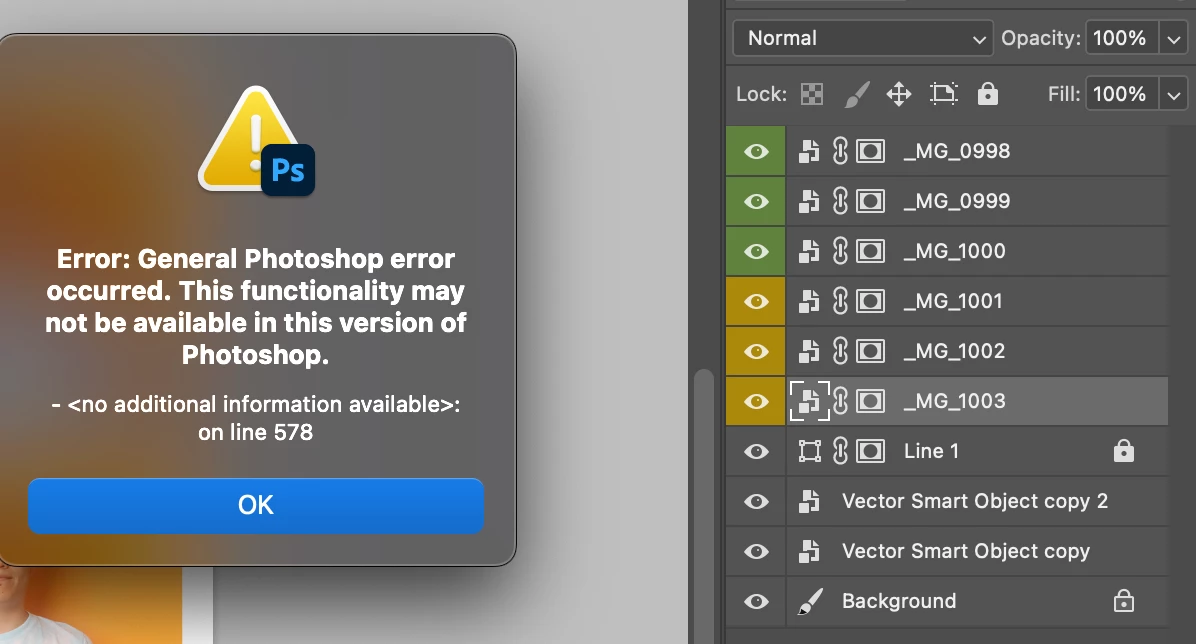Select the _MG_0999 layer name
The height and width of the screenshot is (644, 1196).
click(956, 201)
